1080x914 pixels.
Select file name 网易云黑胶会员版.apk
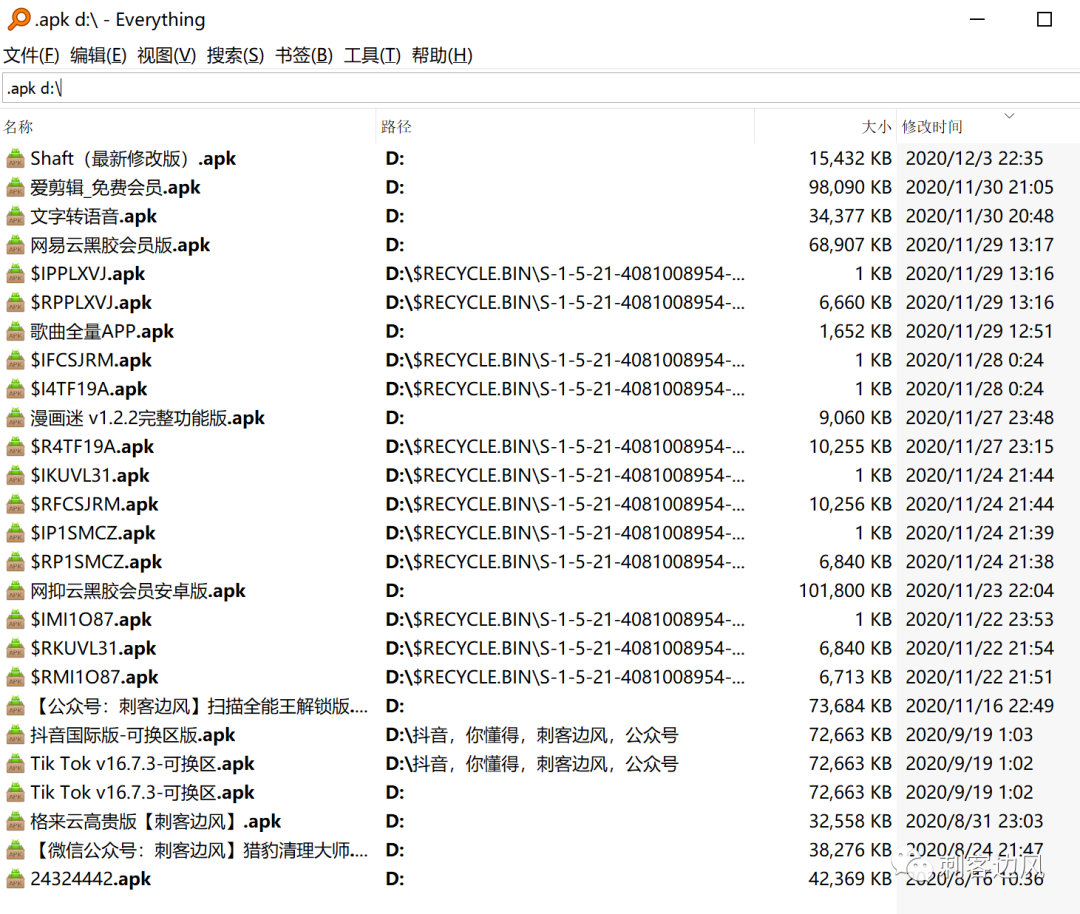[x=120, y=246]
